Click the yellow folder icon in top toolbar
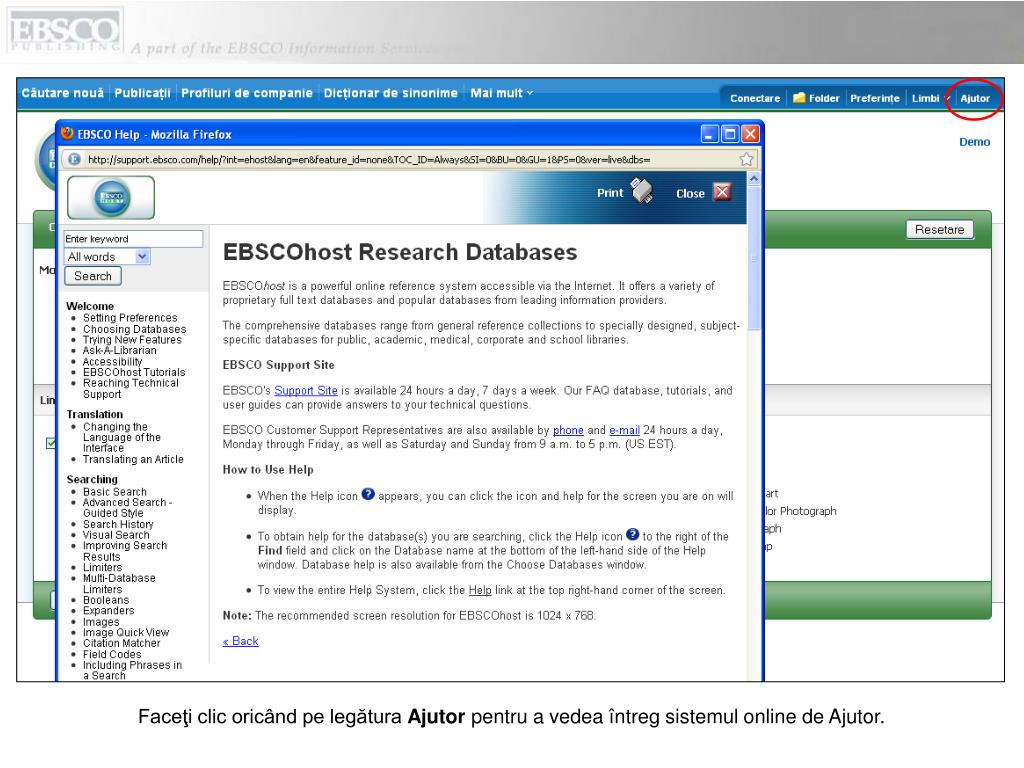The height and width of the screenshot is (768, 1024). [x=799, y=98]
